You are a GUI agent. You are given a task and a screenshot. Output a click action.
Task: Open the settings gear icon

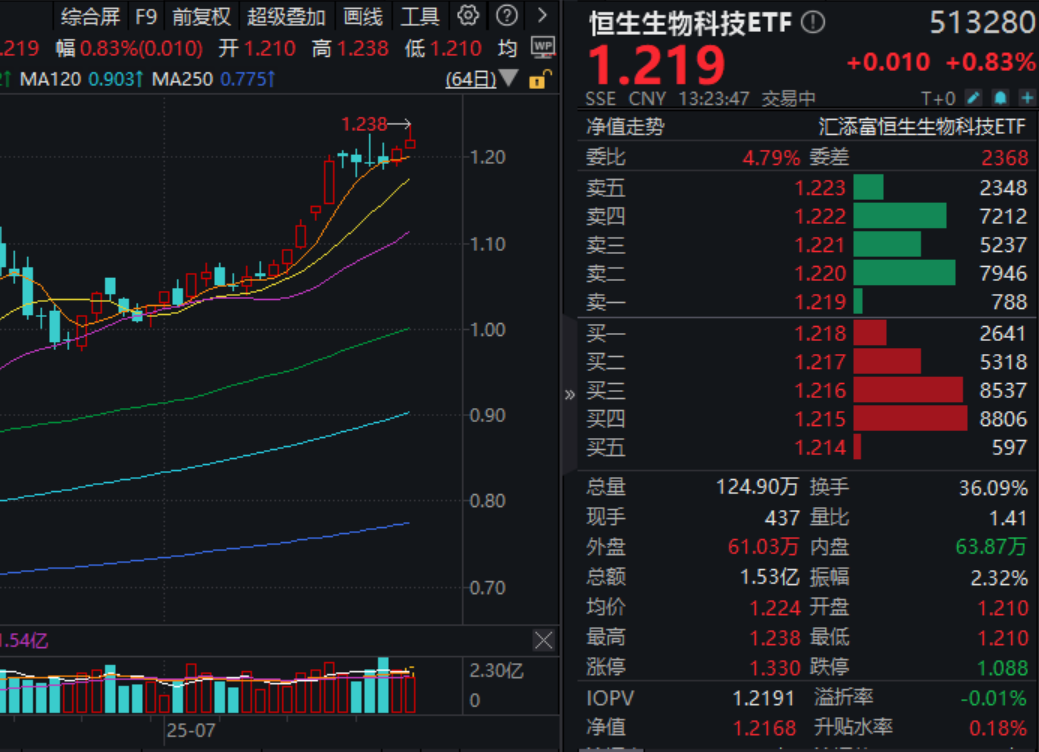coord(466,15)
